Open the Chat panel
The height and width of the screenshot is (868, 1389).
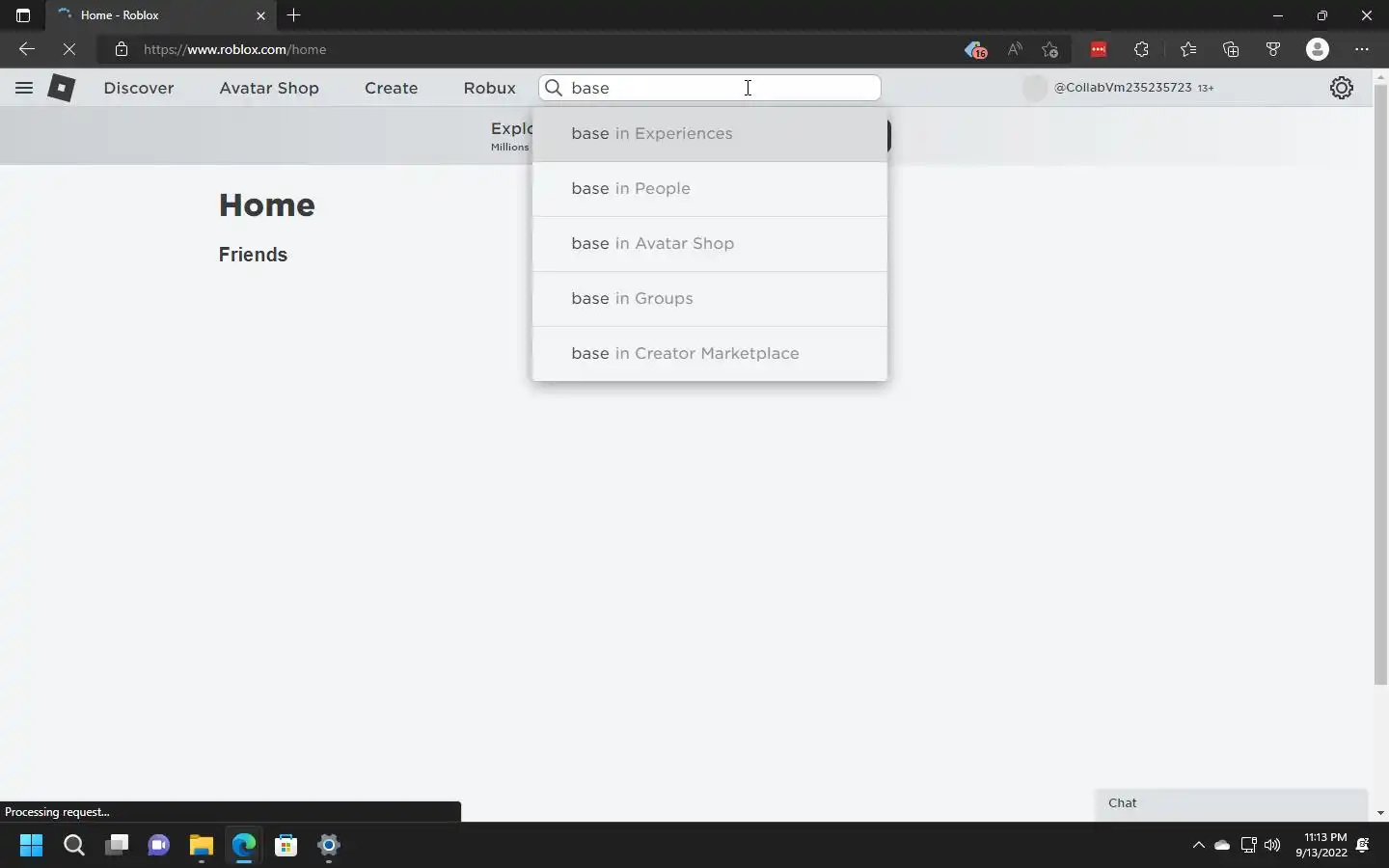(1232, 803)
